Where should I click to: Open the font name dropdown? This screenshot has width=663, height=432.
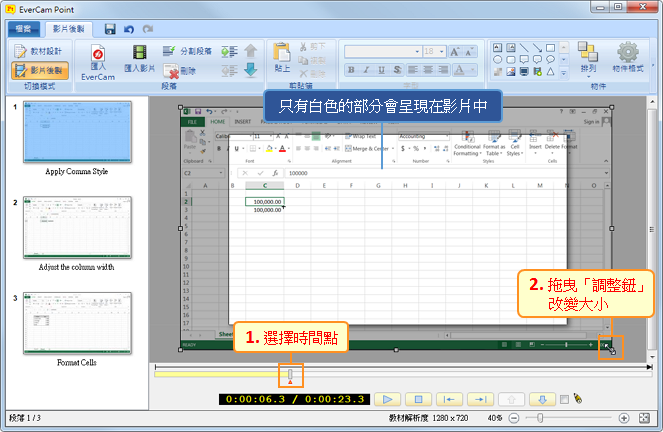(380, 51)
